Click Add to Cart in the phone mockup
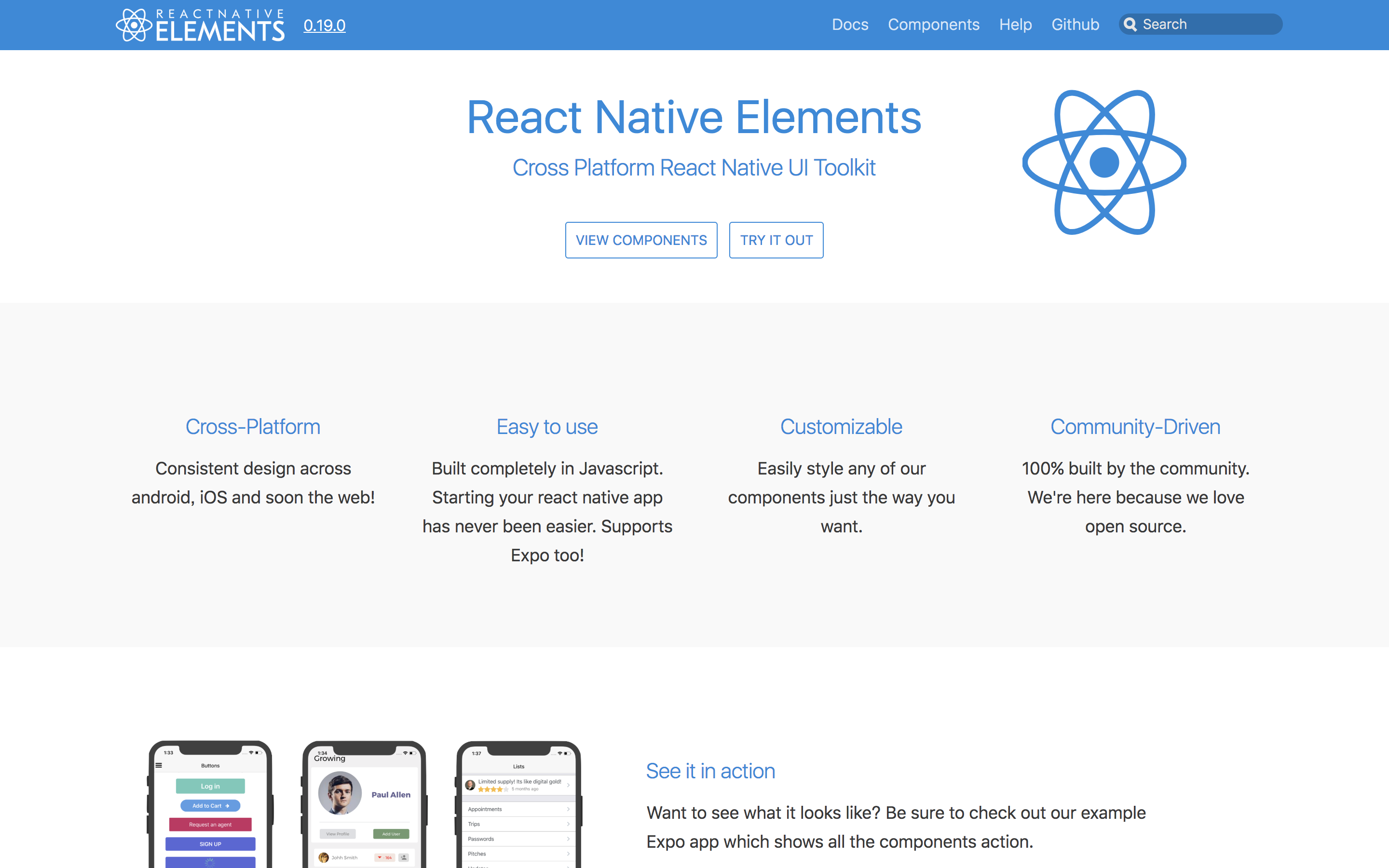Image resolution: width=1389 pixels, height=868 pixels. (x=210, y=805)
